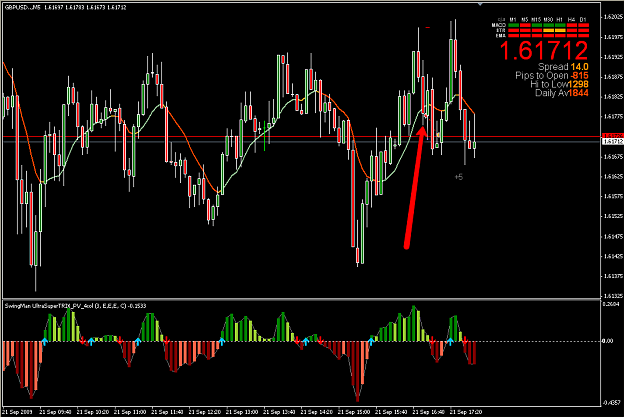625x418 pixels.
Task: Click the Hi to Low 1298 readout
Action: pyautogui.click(x=559, y=84)
